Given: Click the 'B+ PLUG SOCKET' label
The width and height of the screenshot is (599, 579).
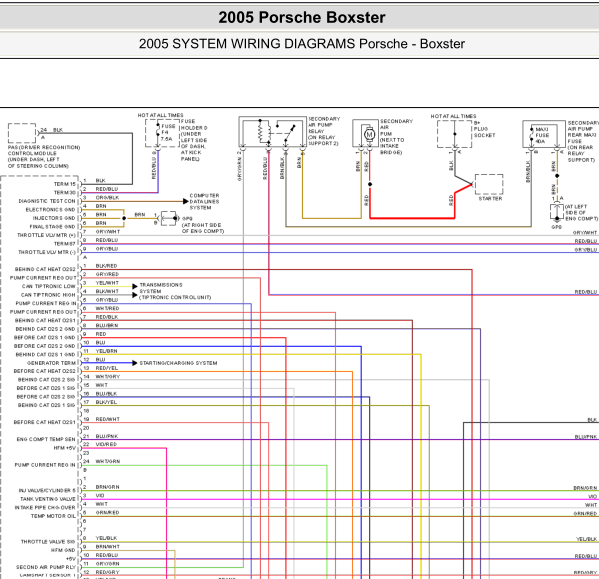Looking at the screenshot, I should click(x=484, y=129).
